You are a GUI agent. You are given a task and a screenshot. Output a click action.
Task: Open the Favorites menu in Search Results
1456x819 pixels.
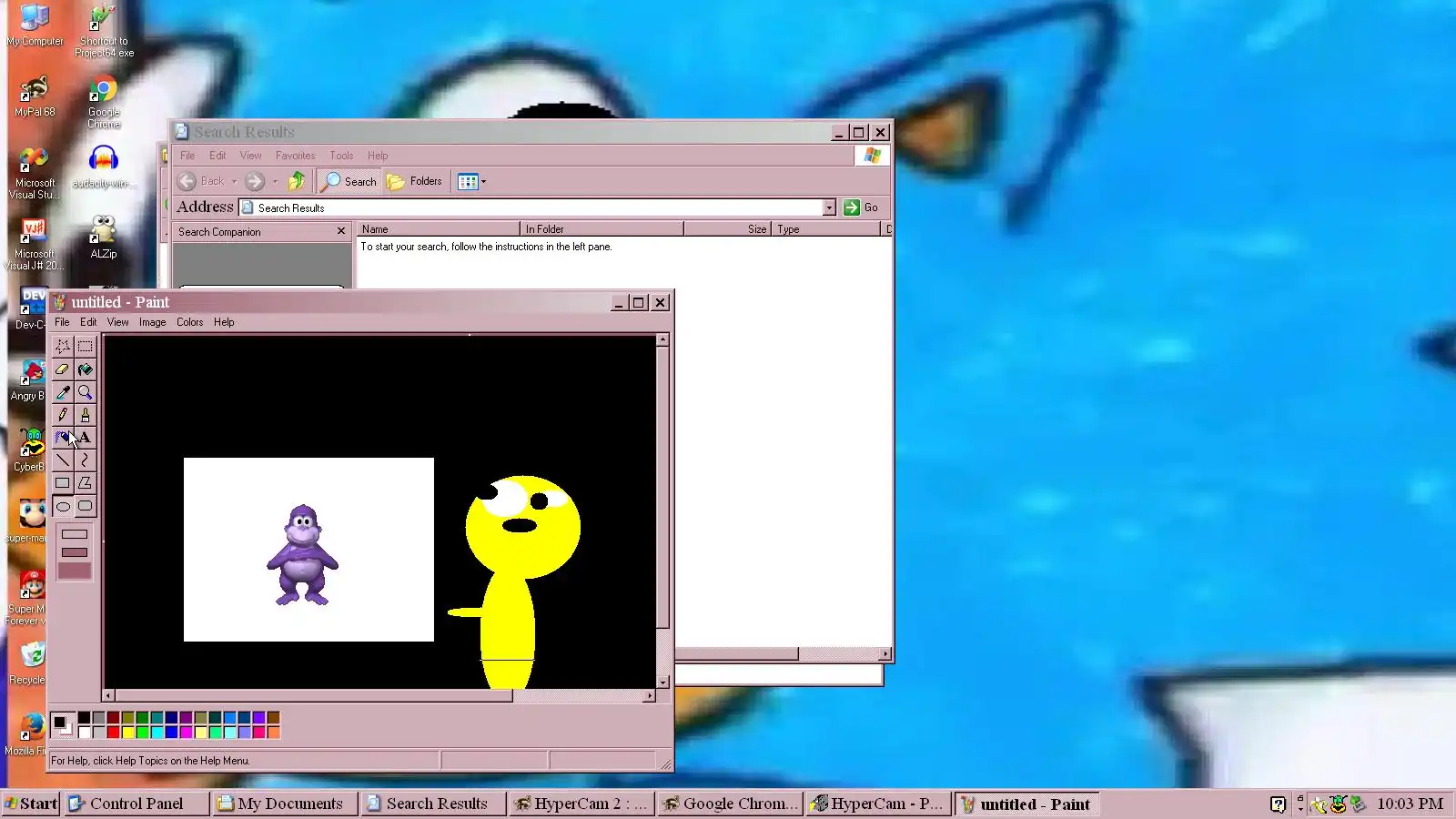point(295,156)
